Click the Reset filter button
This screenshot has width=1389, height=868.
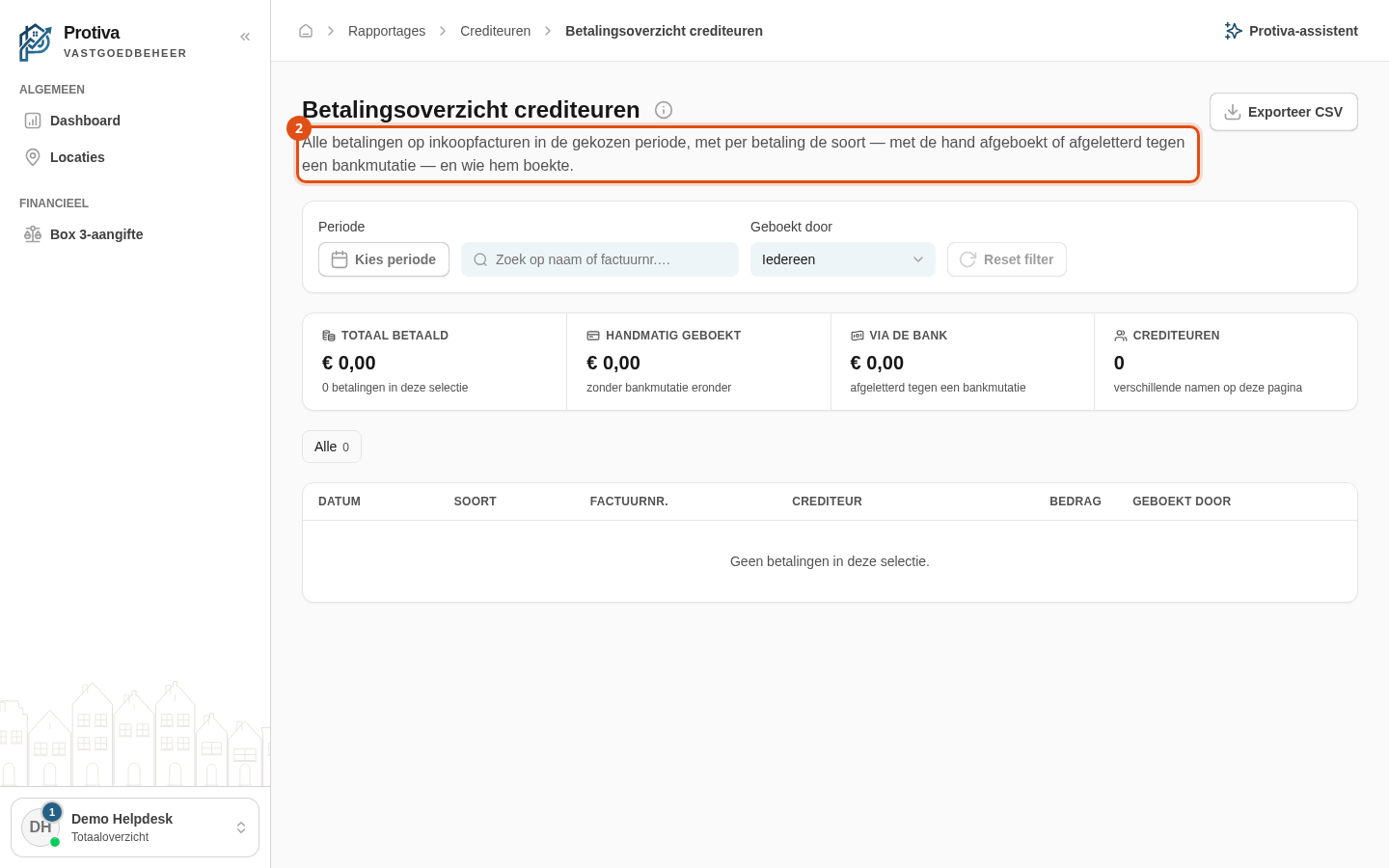click(1007, 259)
